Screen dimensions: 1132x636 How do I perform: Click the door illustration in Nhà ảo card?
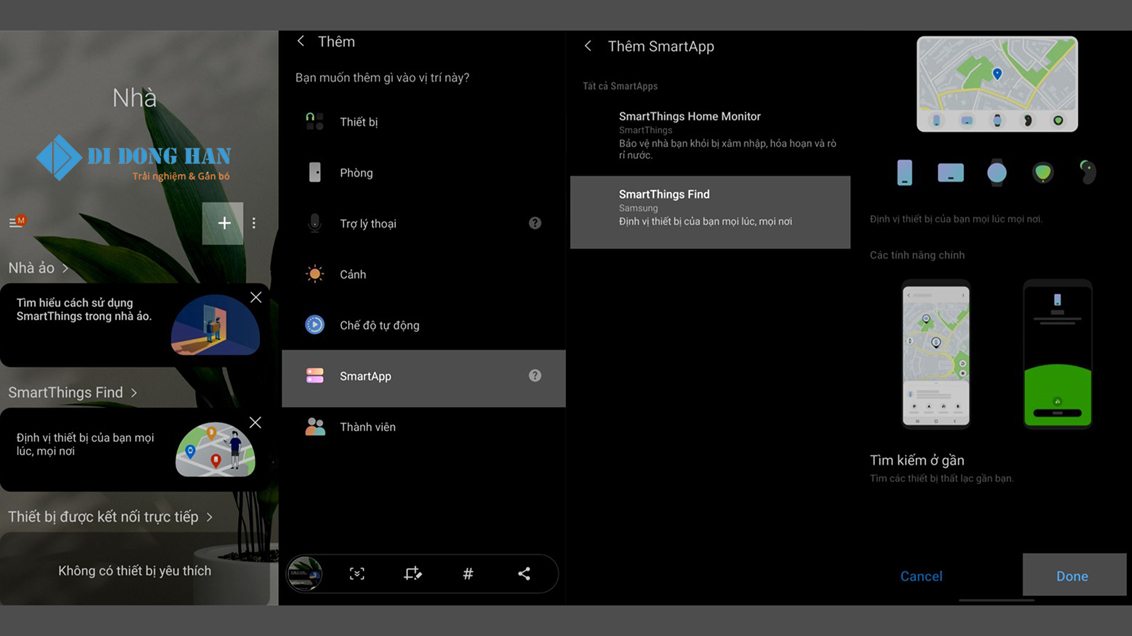point(215,325)
